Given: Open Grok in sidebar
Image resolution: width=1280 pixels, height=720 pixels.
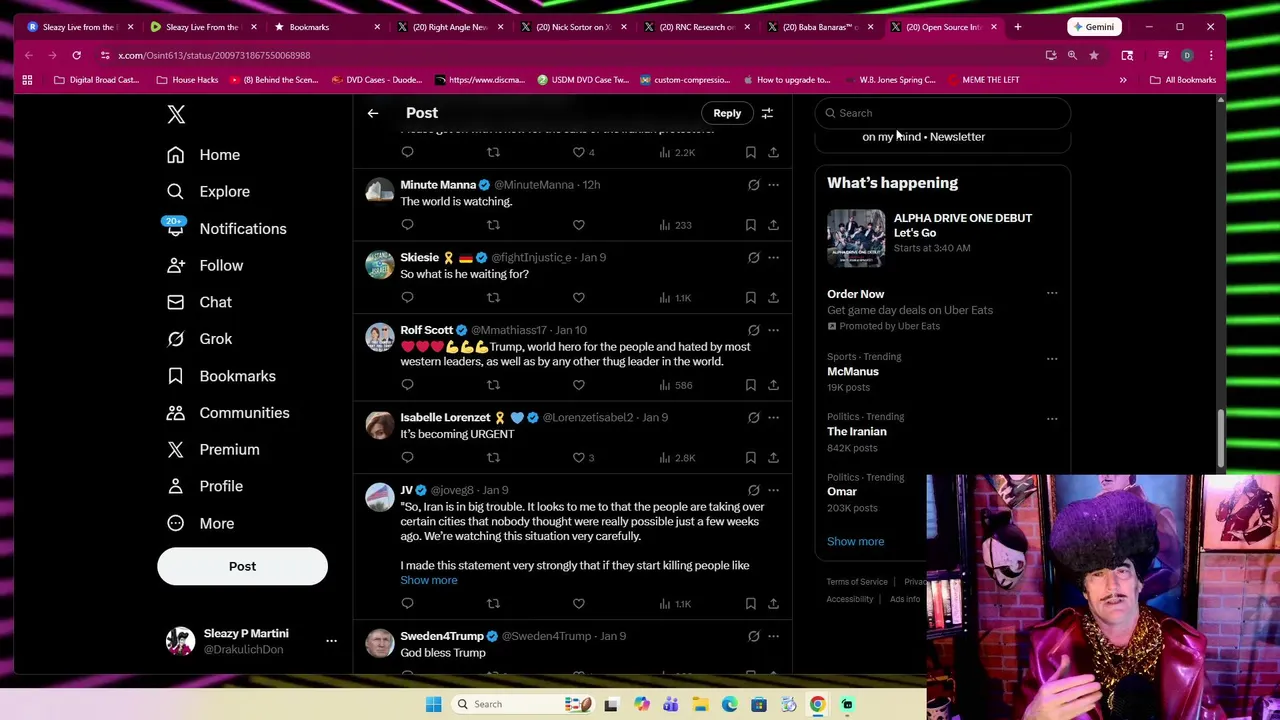Looking at the screenshot, I should click(200, 339).
